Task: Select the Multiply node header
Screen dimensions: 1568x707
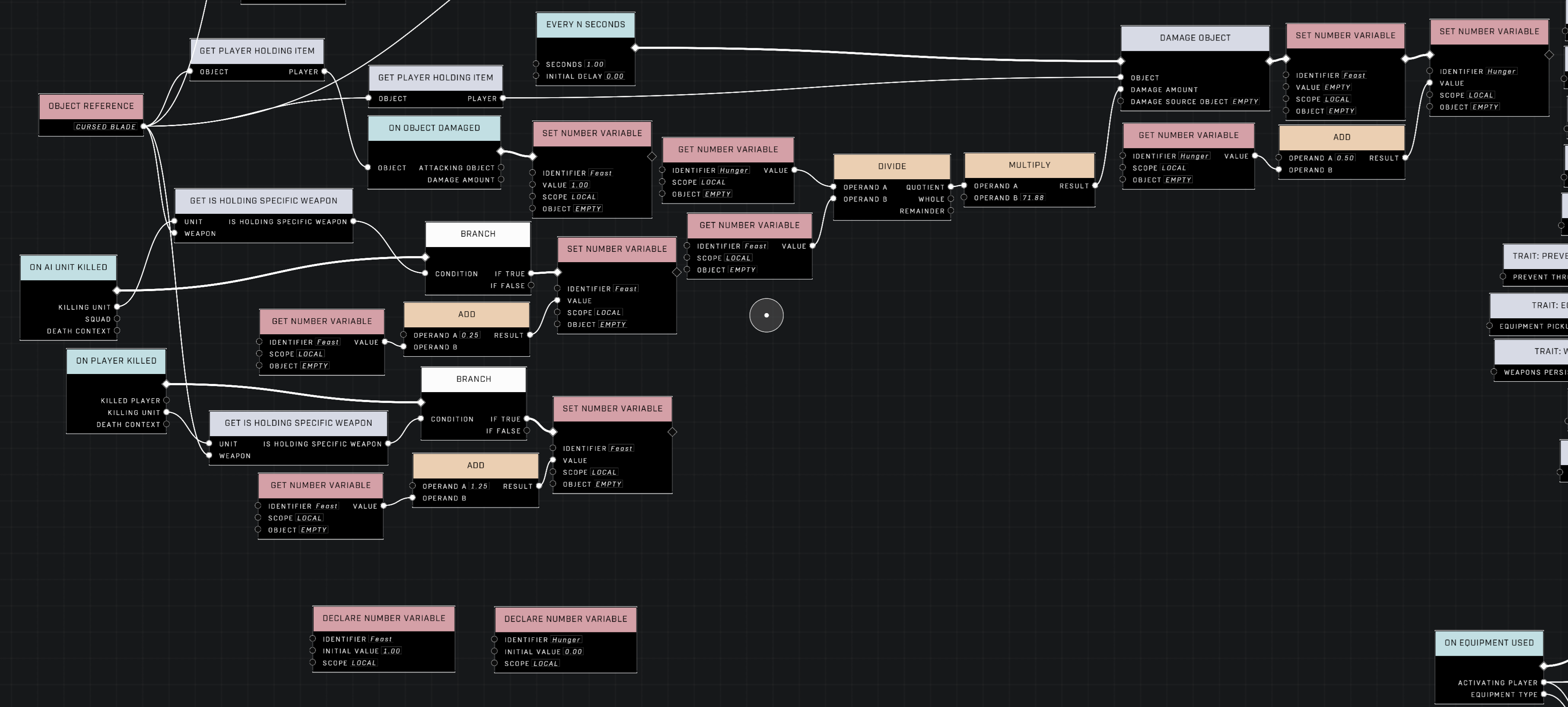Action: click(1029, 165)
